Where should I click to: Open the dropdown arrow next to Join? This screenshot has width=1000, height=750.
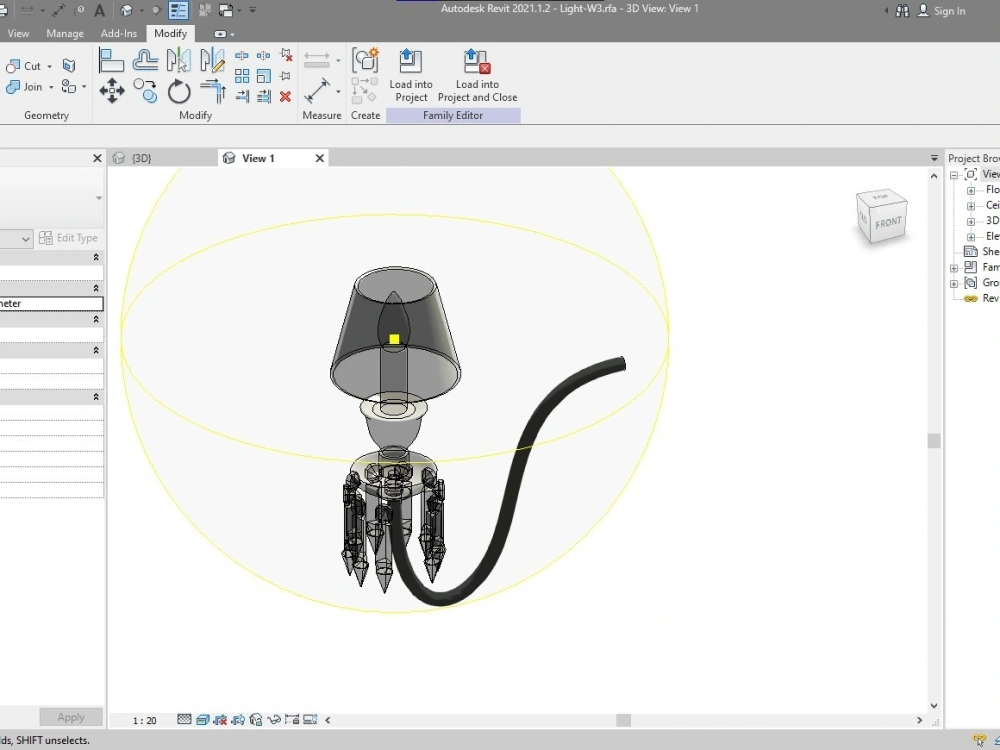coord(51,87)
